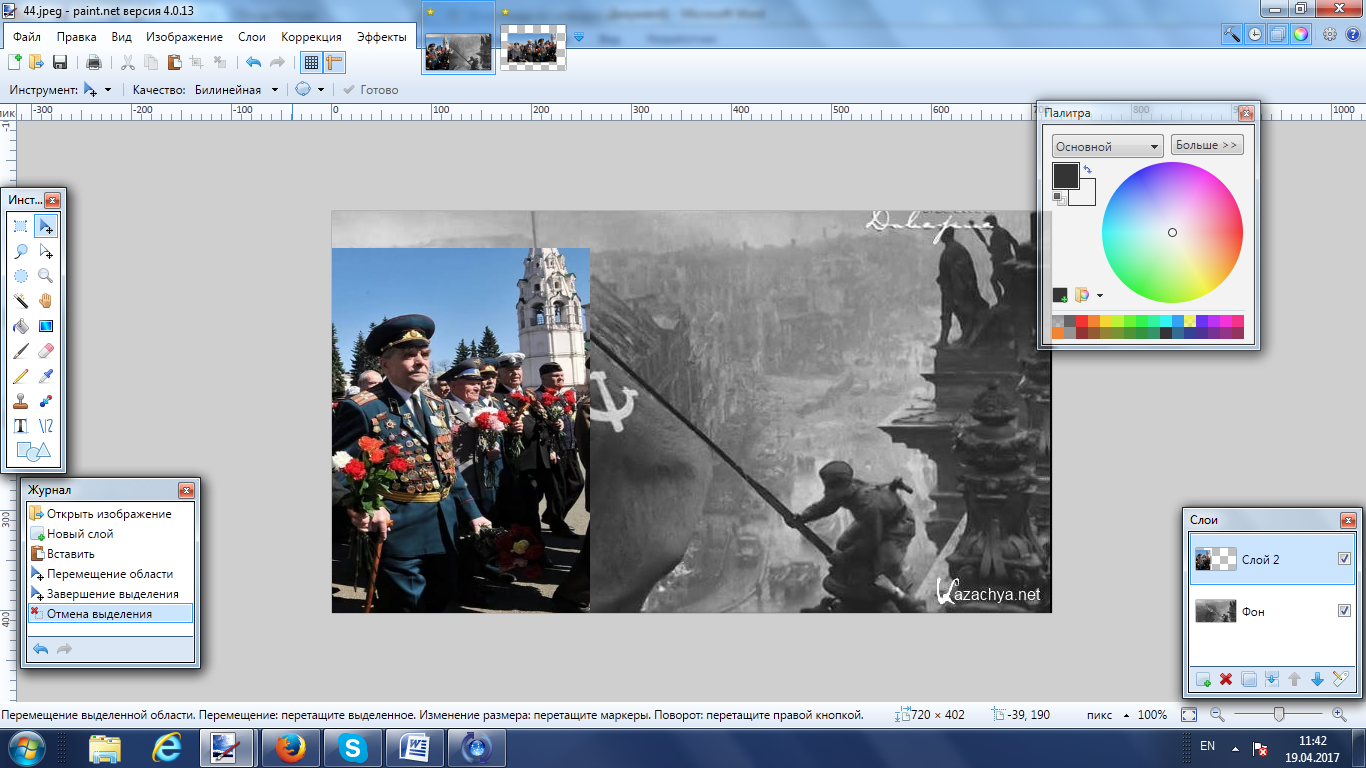Select the Gradient tool
This screenshot has height=768, width=1366.
(x=46, y=326)
